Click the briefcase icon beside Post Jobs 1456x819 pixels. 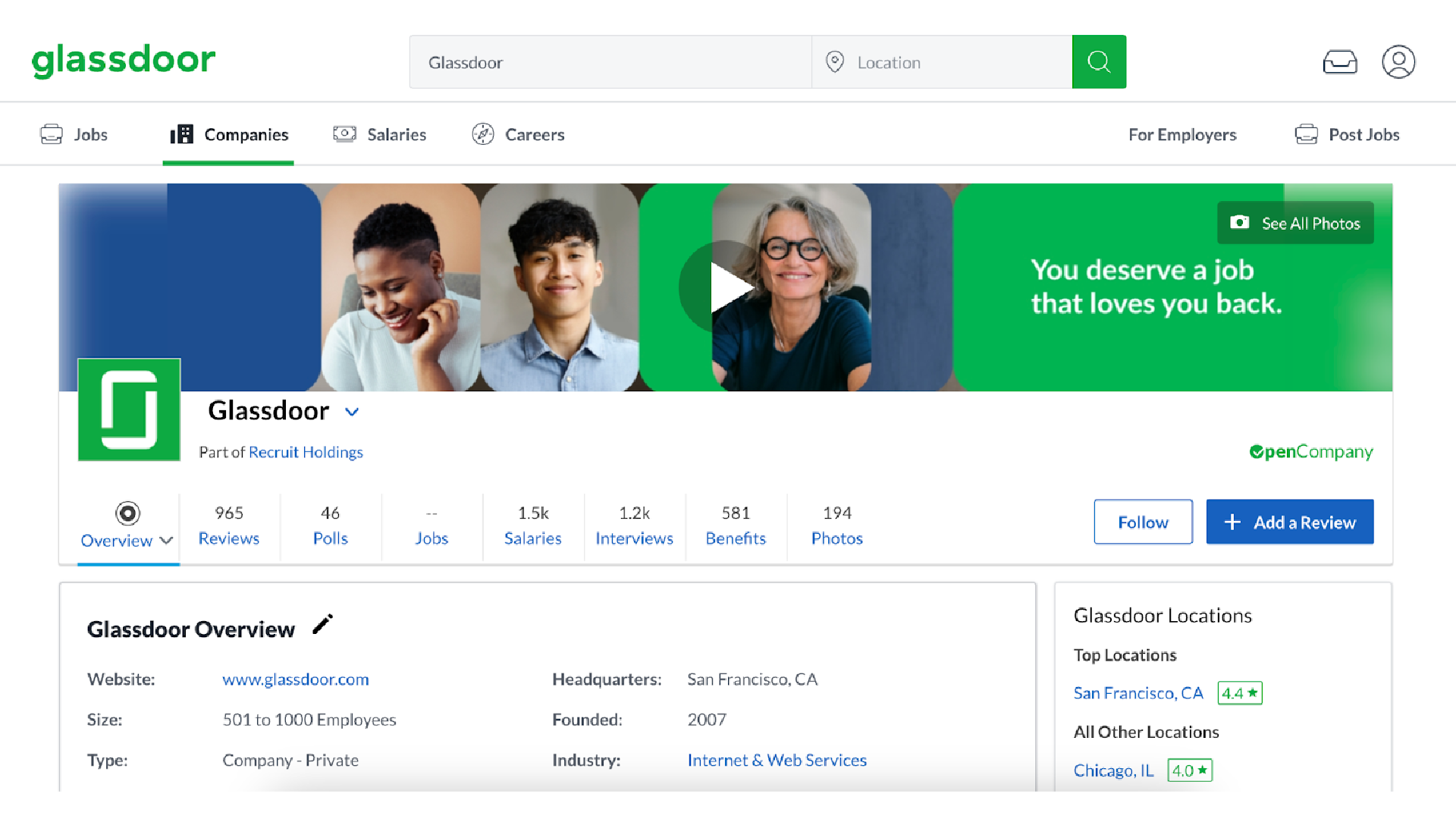point(1307,134)
